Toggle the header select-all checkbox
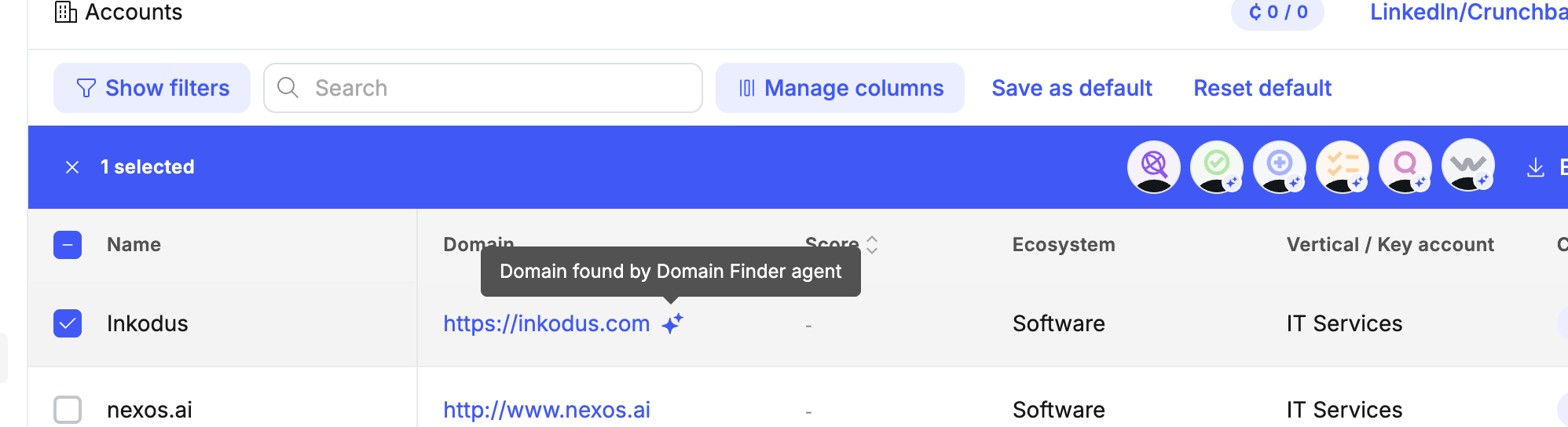The image size is (1568, 427). tap(68, 245)
